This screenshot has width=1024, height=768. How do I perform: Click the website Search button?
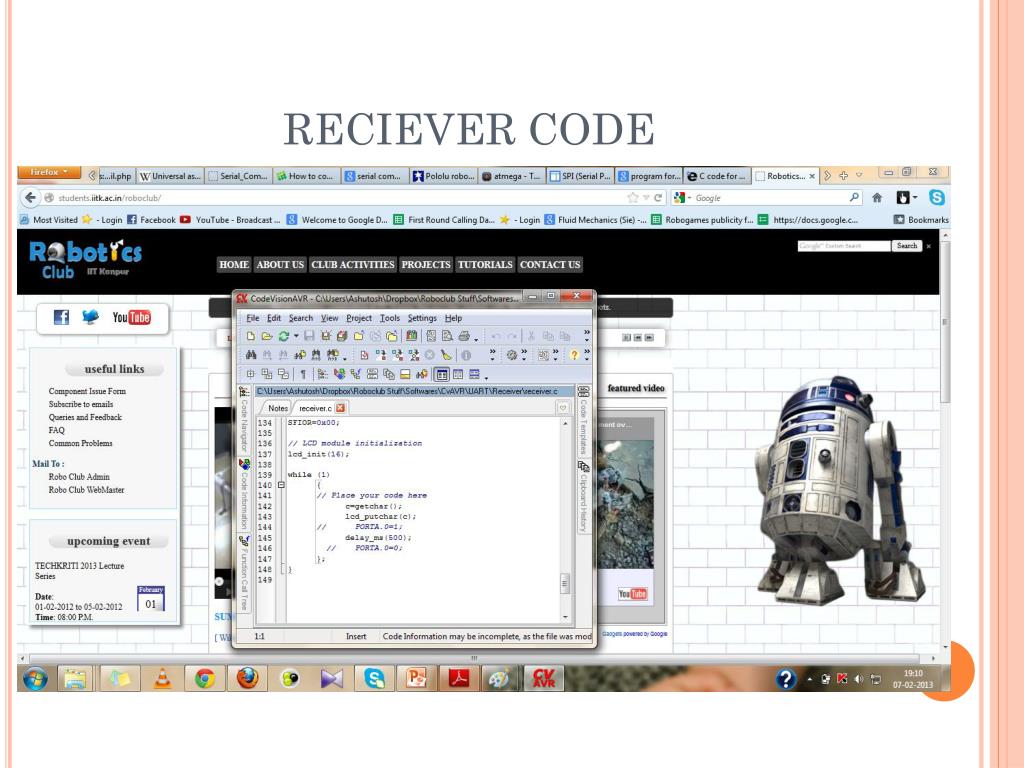(906, 246)
